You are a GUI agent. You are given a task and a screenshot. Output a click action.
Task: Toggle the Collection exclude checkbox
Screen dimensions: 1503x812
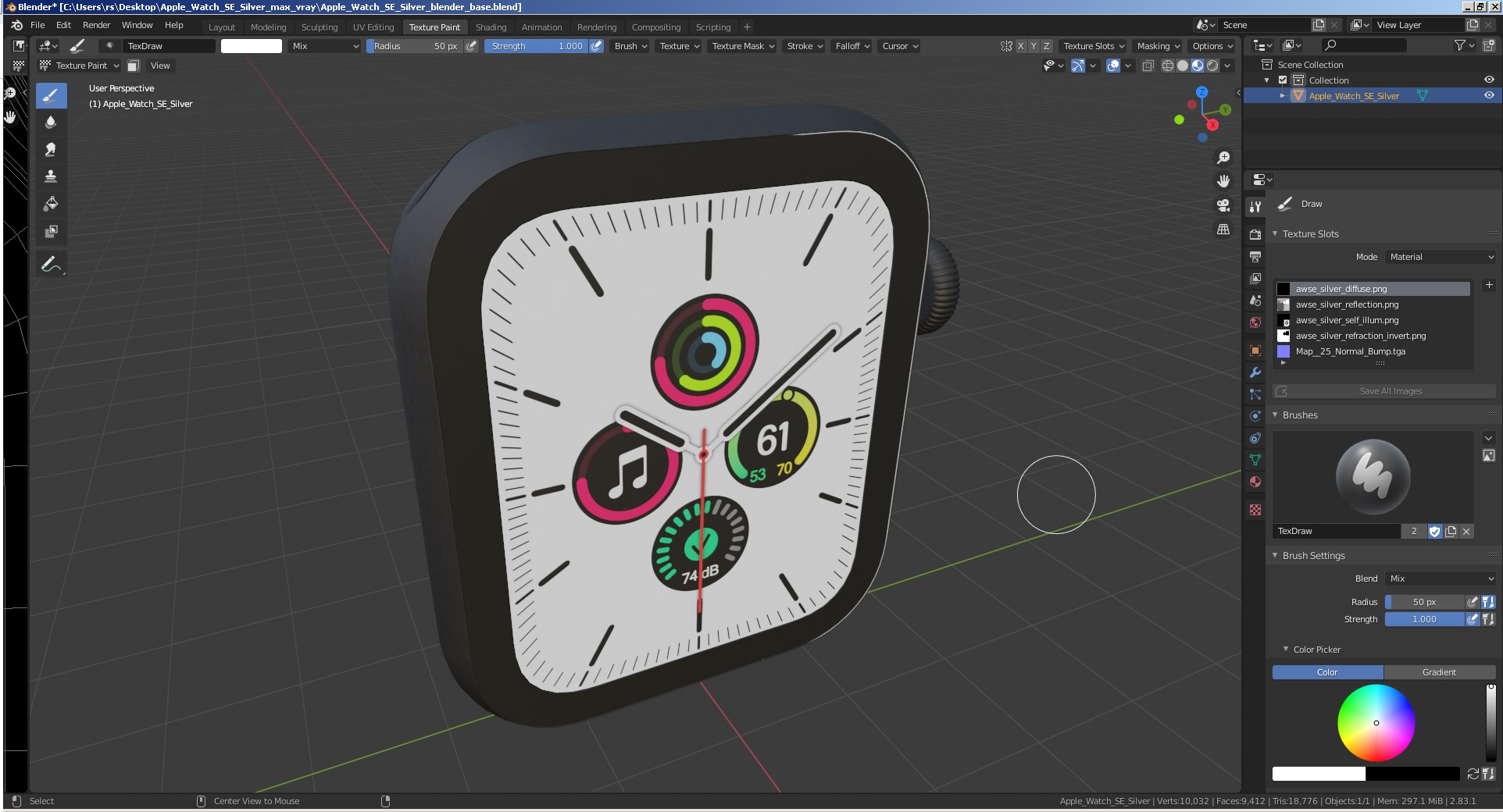coord(1283,80)
